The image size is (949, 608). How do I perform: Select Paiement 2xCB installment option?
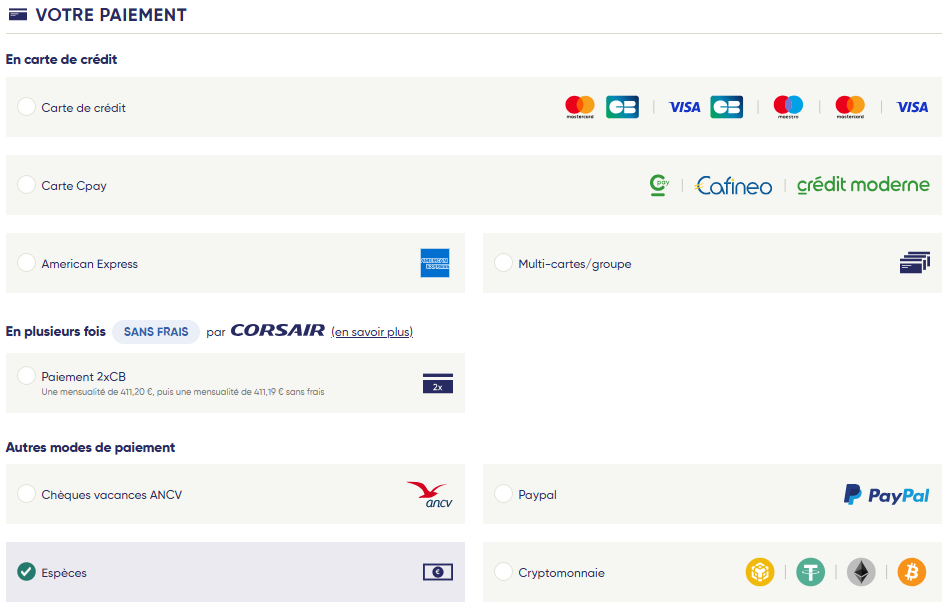coord(27,376)
